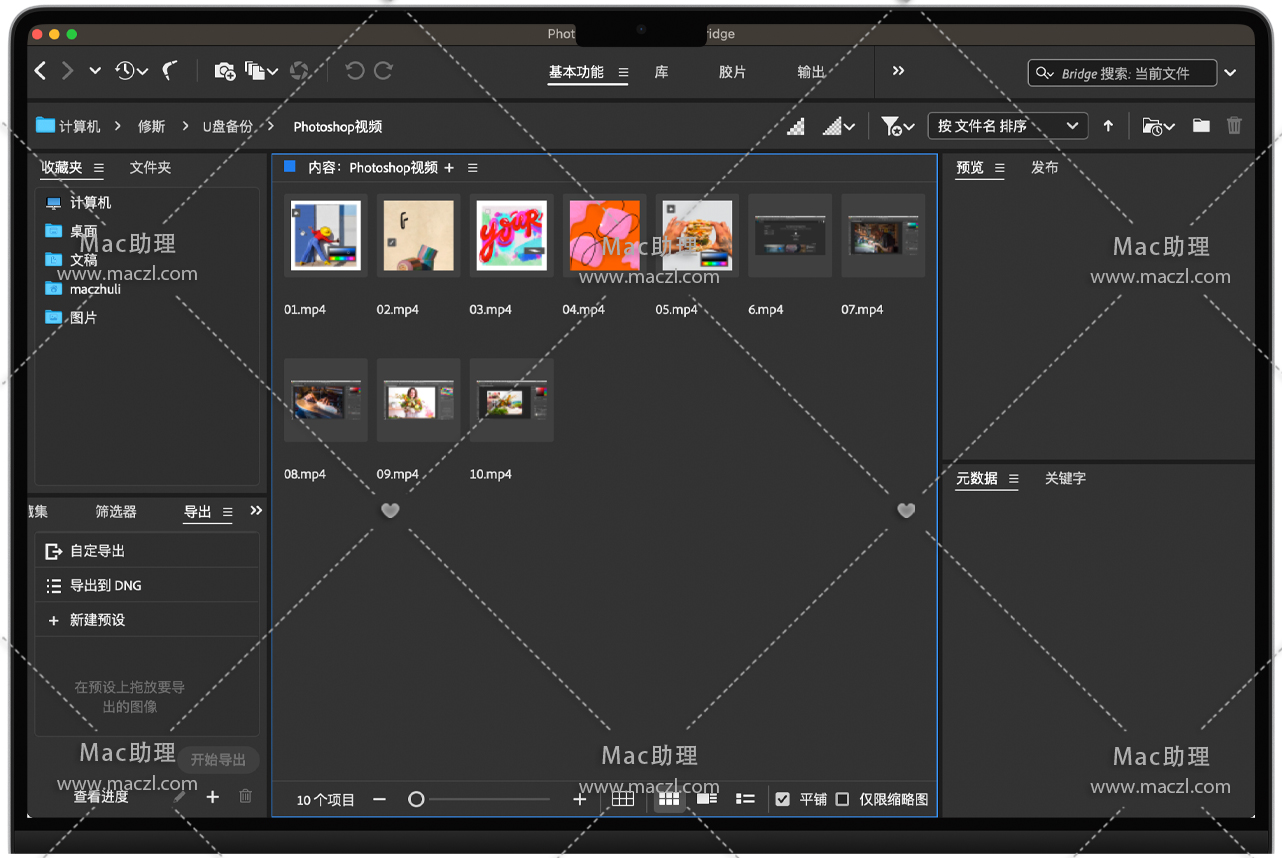Switch to list view icon

(745, 799)
